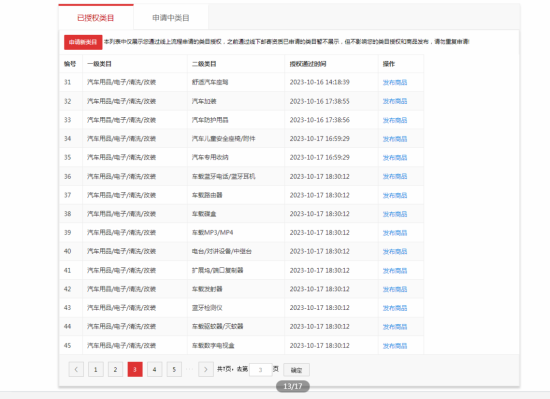The width and height of the screenshot is (550, 399).
Task: Open page 1 of the list
Action: point(96,370)
